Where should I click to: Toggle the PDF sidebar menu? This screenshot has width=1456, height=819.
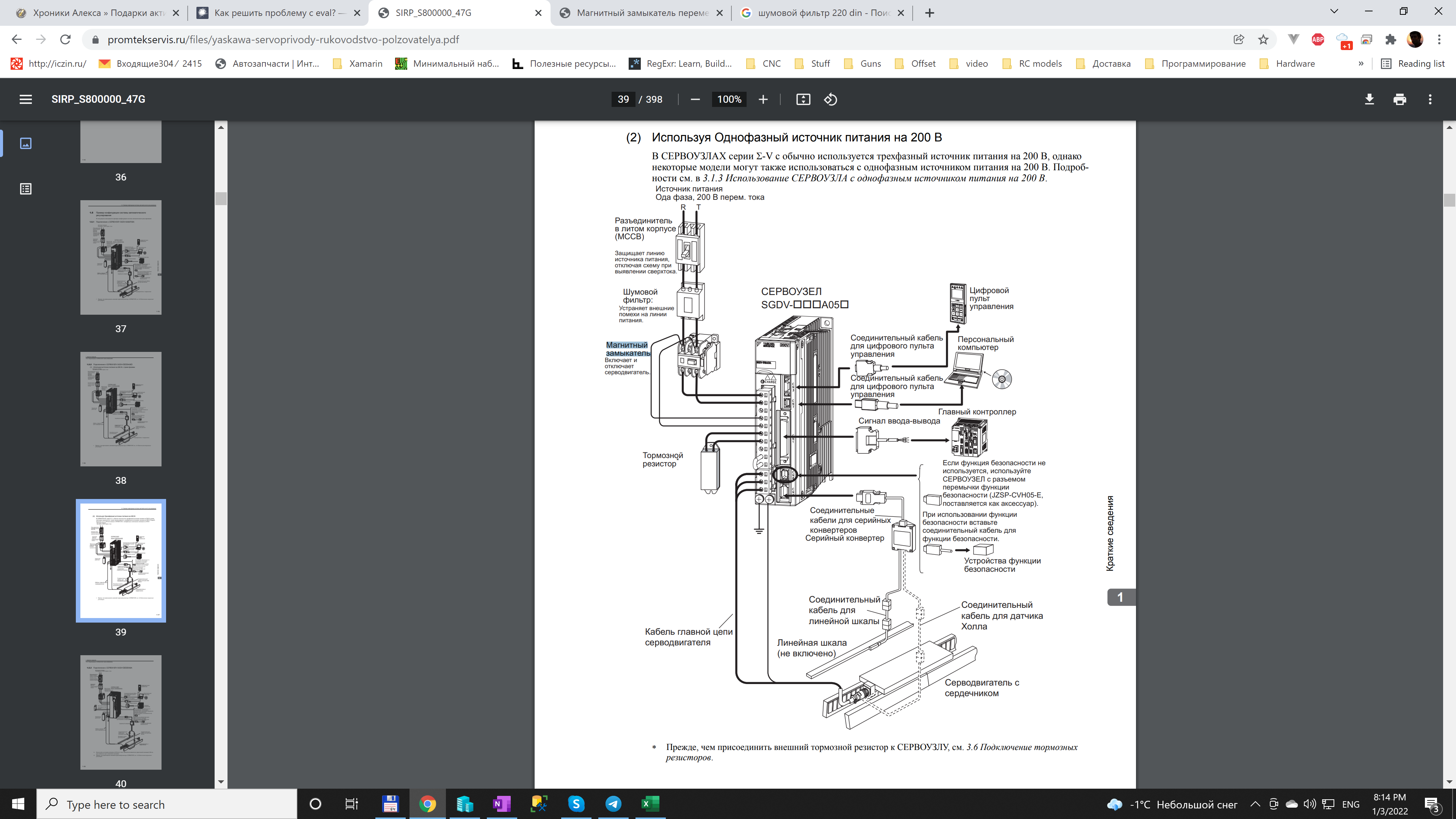[x=25, y=99]
